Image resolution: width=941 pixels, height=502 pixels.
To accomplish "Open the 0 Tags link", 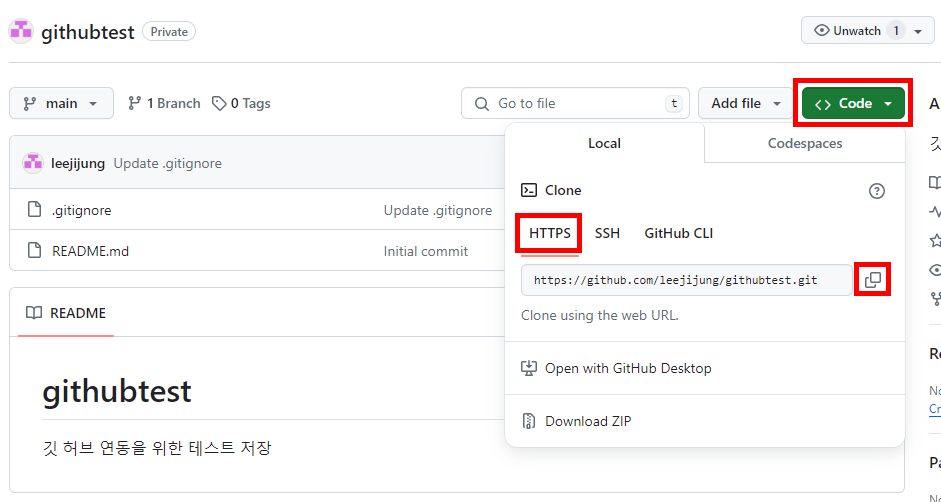I will pos(241,103).
